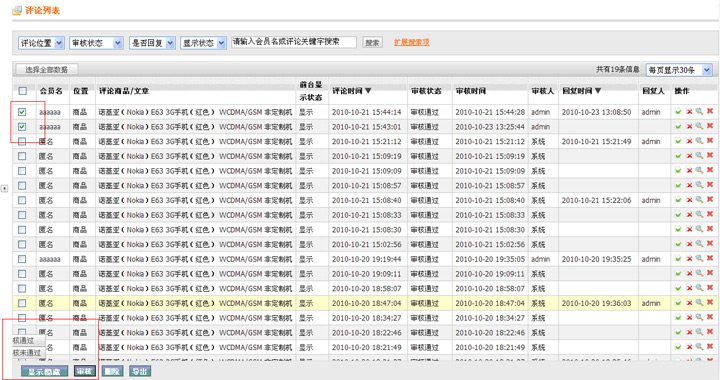Approve comment 2010-10-20 18:58:07 with green check
The width and height of the screenshot is (720, 380).
coord(678,288)
